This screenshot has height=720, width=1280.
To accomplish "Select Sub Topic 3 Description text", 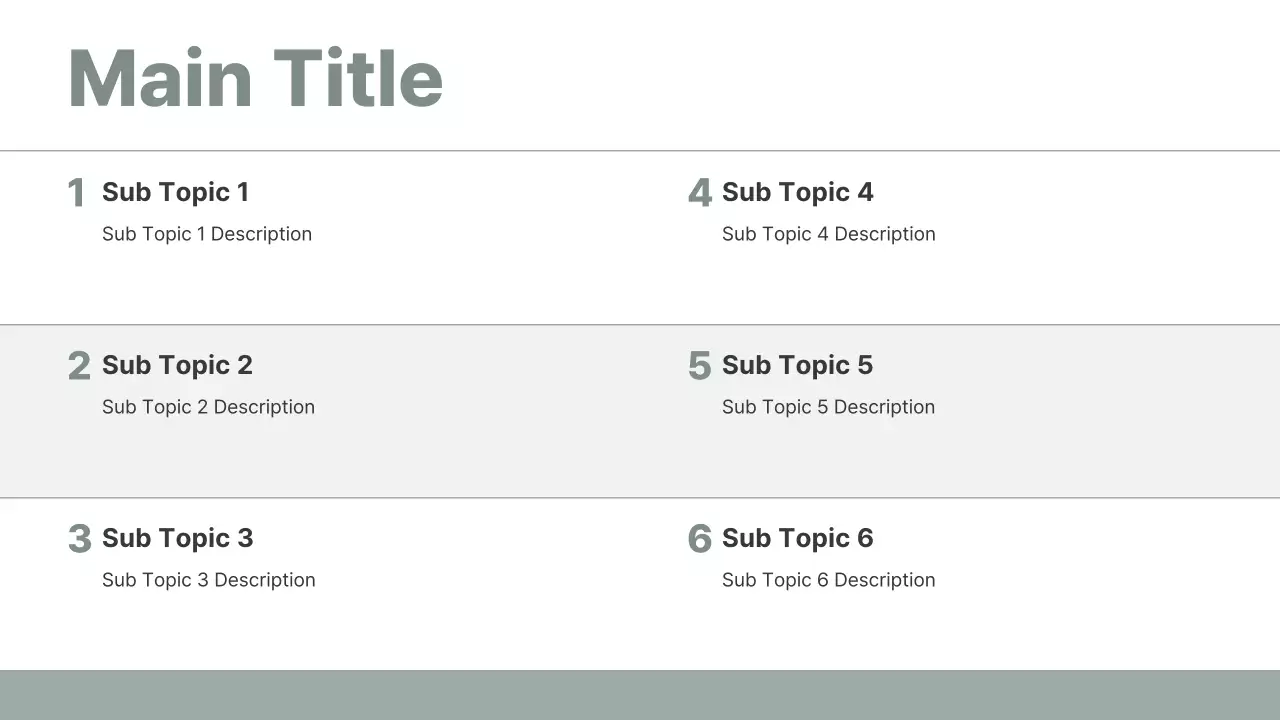I will [x=208, y=580].
